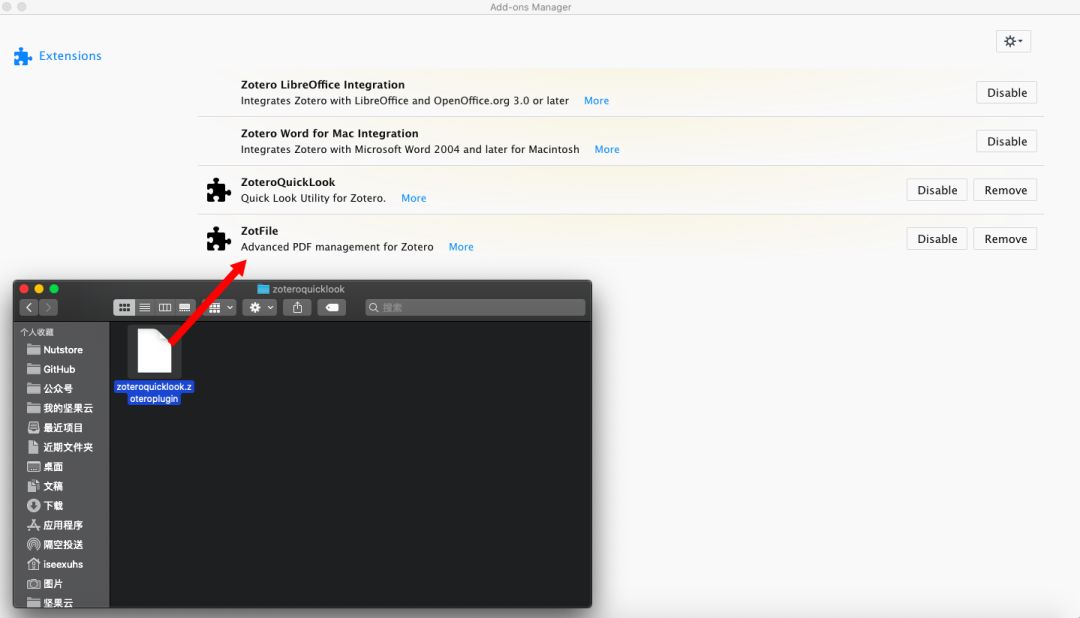Image resolution: width=1080 pixels, height=618 pixels.
Task: Click the Extensions puzzle piece icon
Action: [23, 56]
